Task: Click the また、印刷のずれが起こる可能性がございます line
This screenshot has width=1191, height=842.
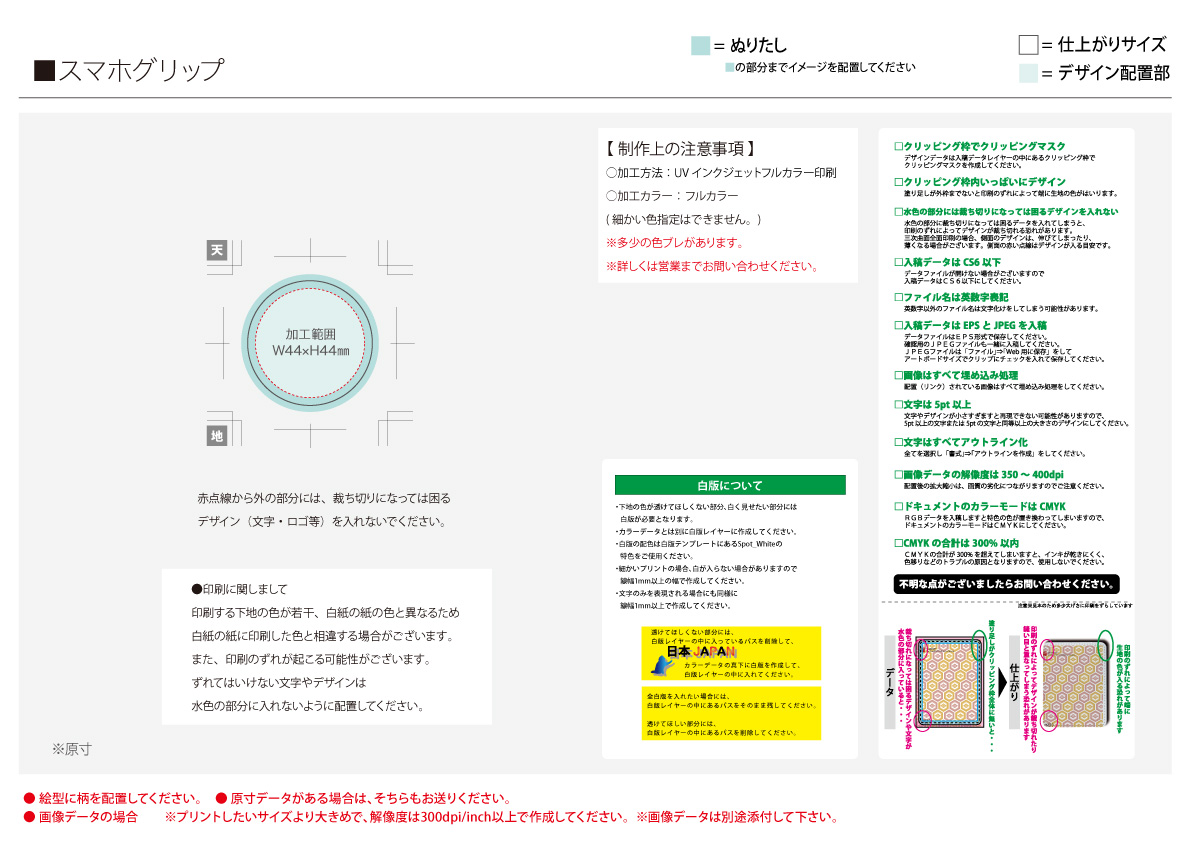Action: (x=311, y=659)
